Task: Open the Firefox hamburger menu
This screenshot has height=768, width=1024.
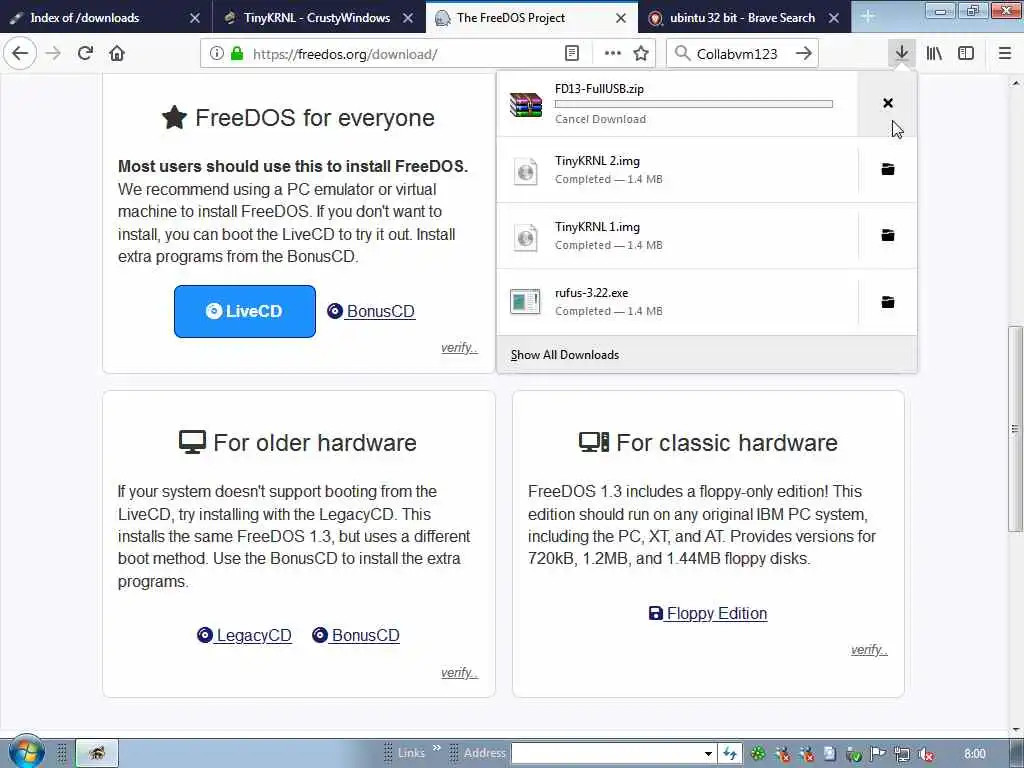Action: click(1005, 54)
